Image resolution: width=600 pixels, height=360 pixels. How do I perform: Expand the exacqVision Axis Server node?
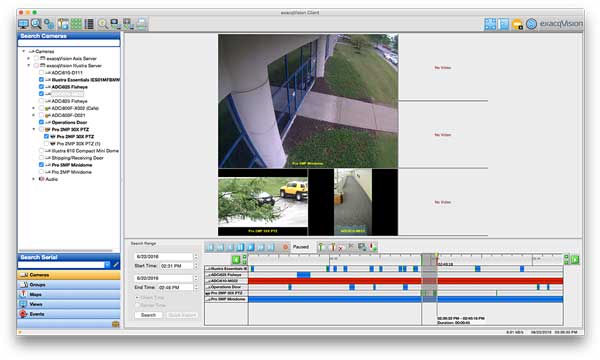click(29, 59)
